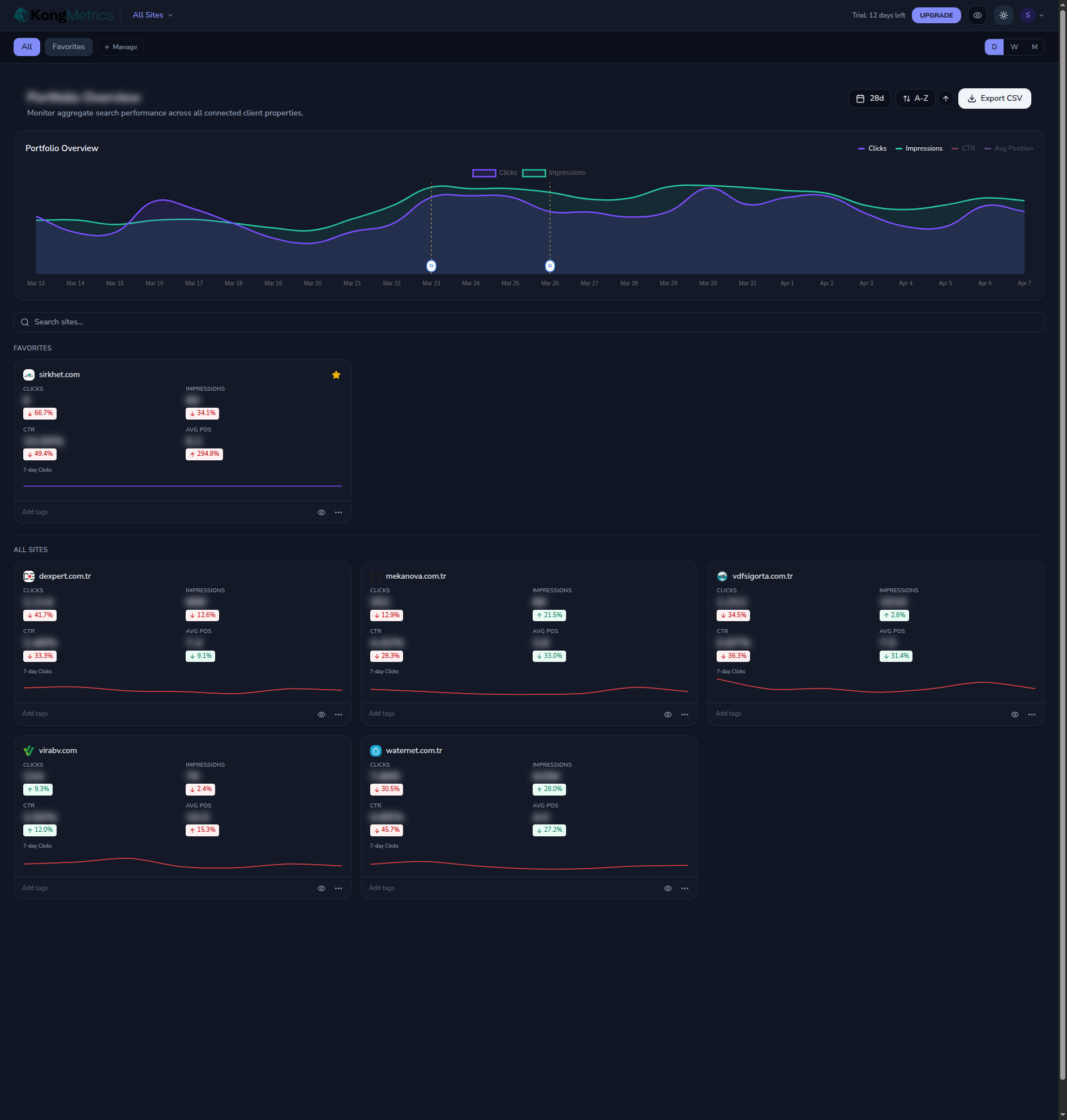
Task: Click the UPGRADE button
Action: click(936, 15)
